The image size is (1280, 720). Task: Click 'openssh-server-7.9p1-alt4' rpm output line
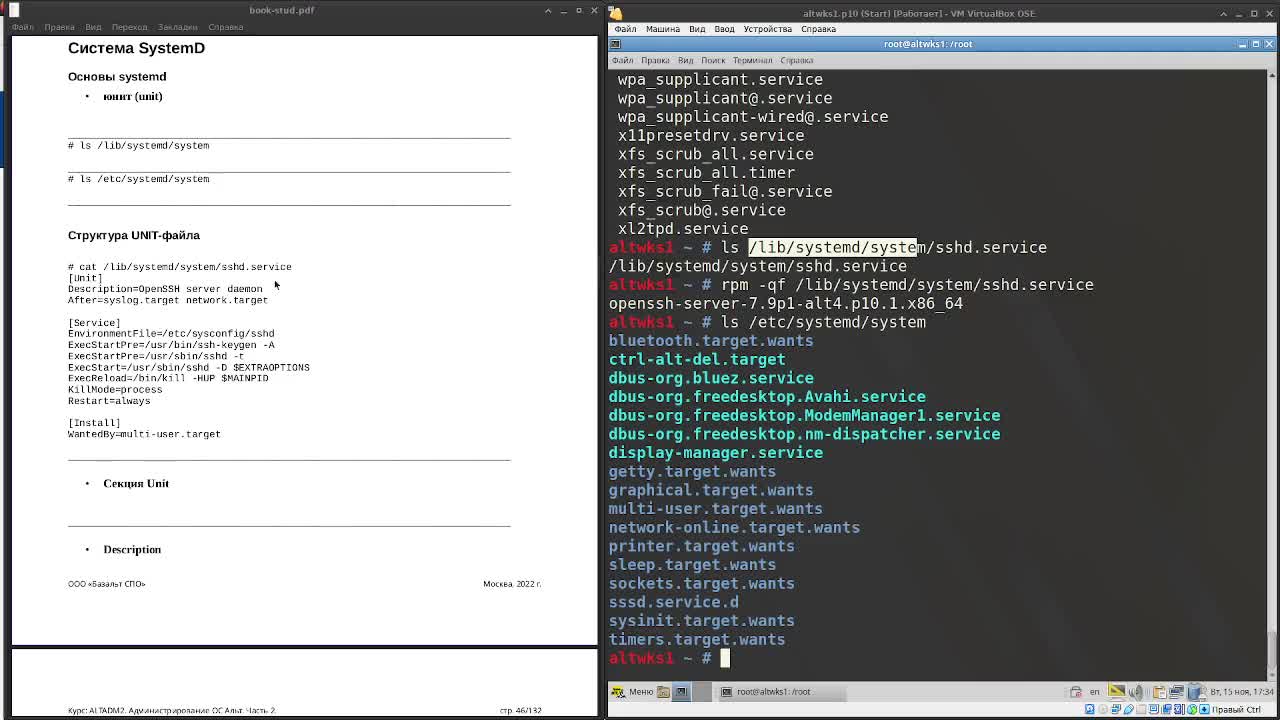point(786,304)
